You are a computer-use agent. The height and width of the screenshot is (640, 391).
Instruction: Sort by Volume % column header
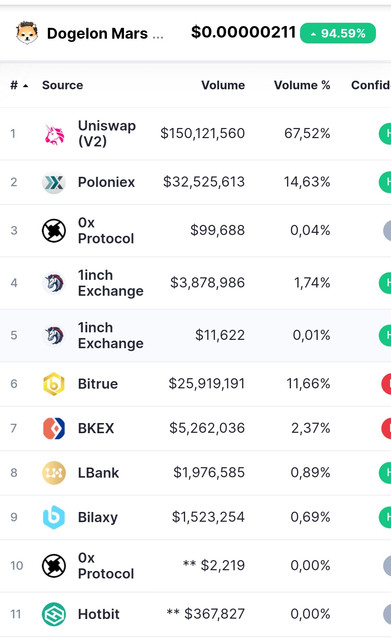click(x=302, y=85)
